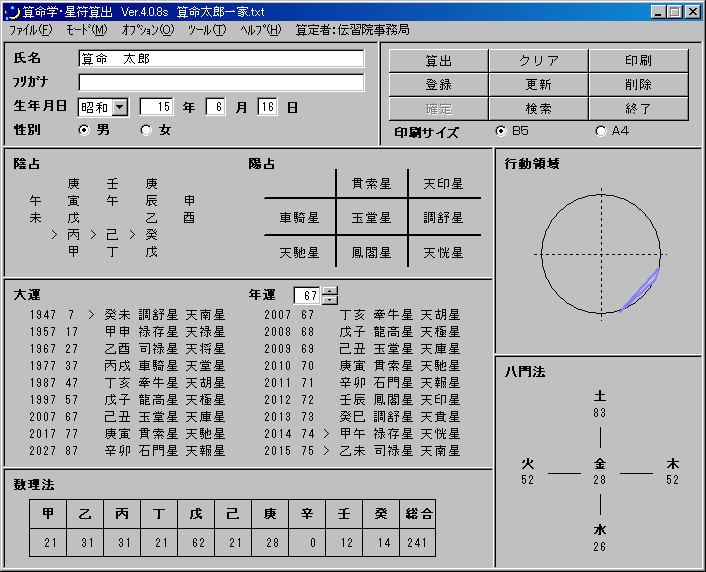Select the 2027 辛卯 大運 row

pos(127,451)
